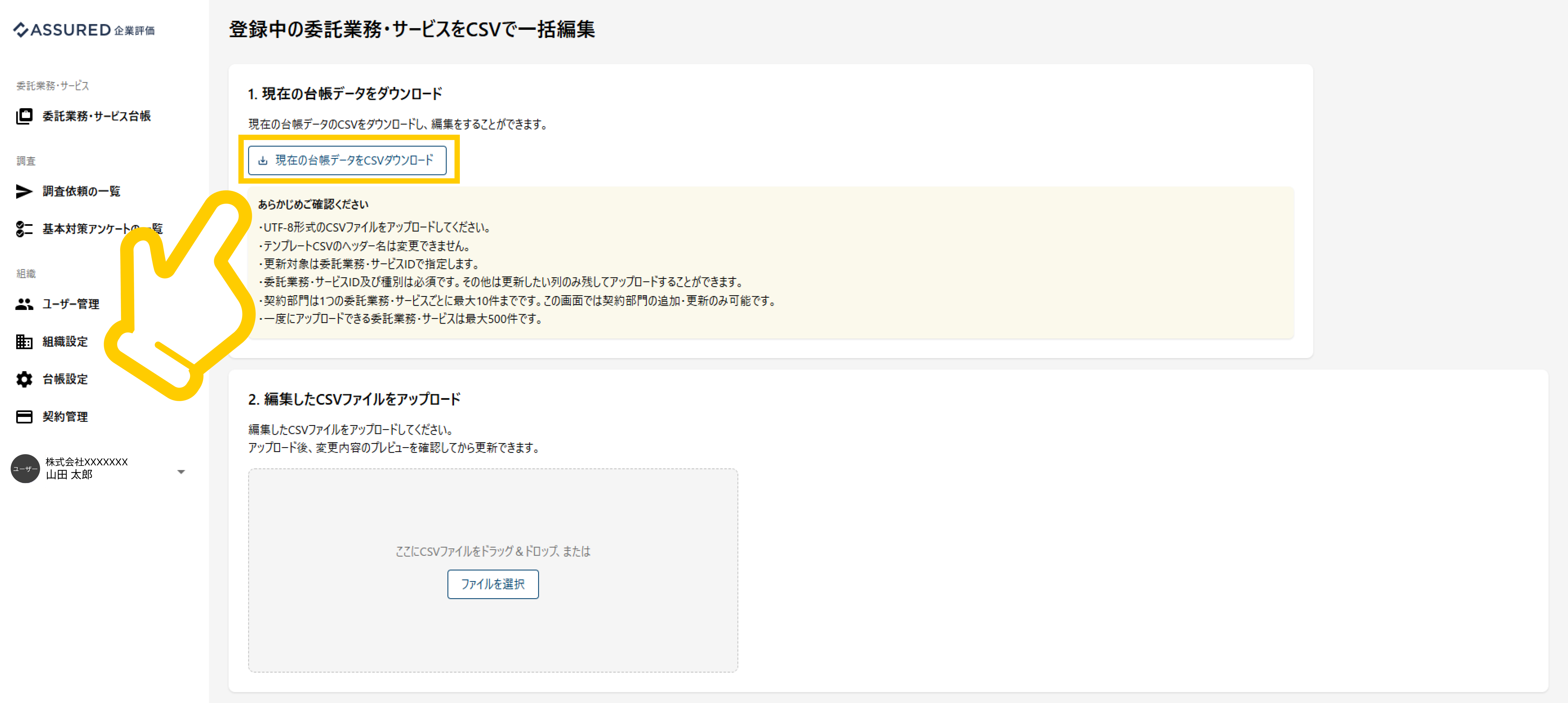Screen dimensions: 1568x703
Task: Open the 委託業務・サービス台帳 ledger icon
Action: tap(24, 116)
